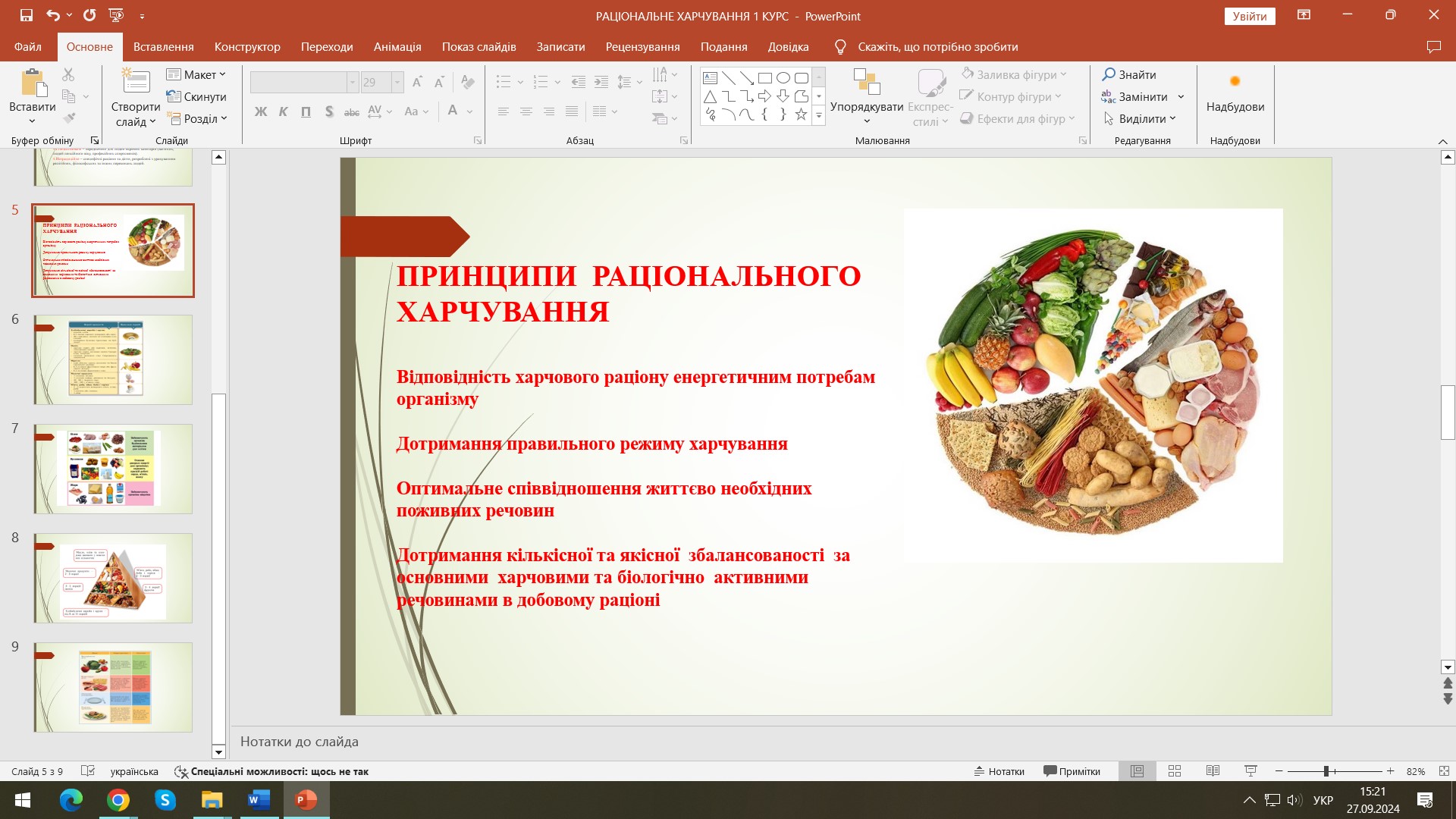The height and width of the screenshot is (819, 1456).
Task: Click the Скинути reset slide button
Action: (x=196, y=96)
